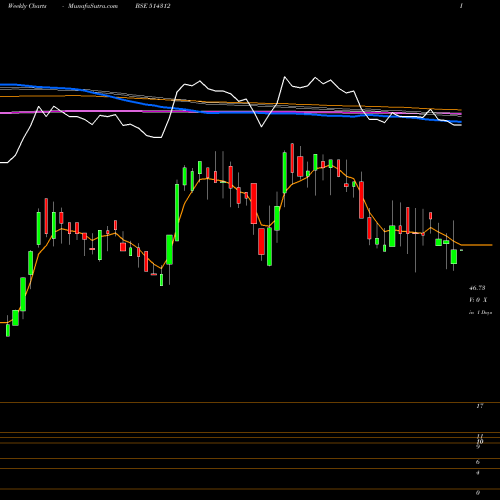500x500 pixels.
Task: Click the "Weekly Charts" title text
Action: [x=27, y=6]
